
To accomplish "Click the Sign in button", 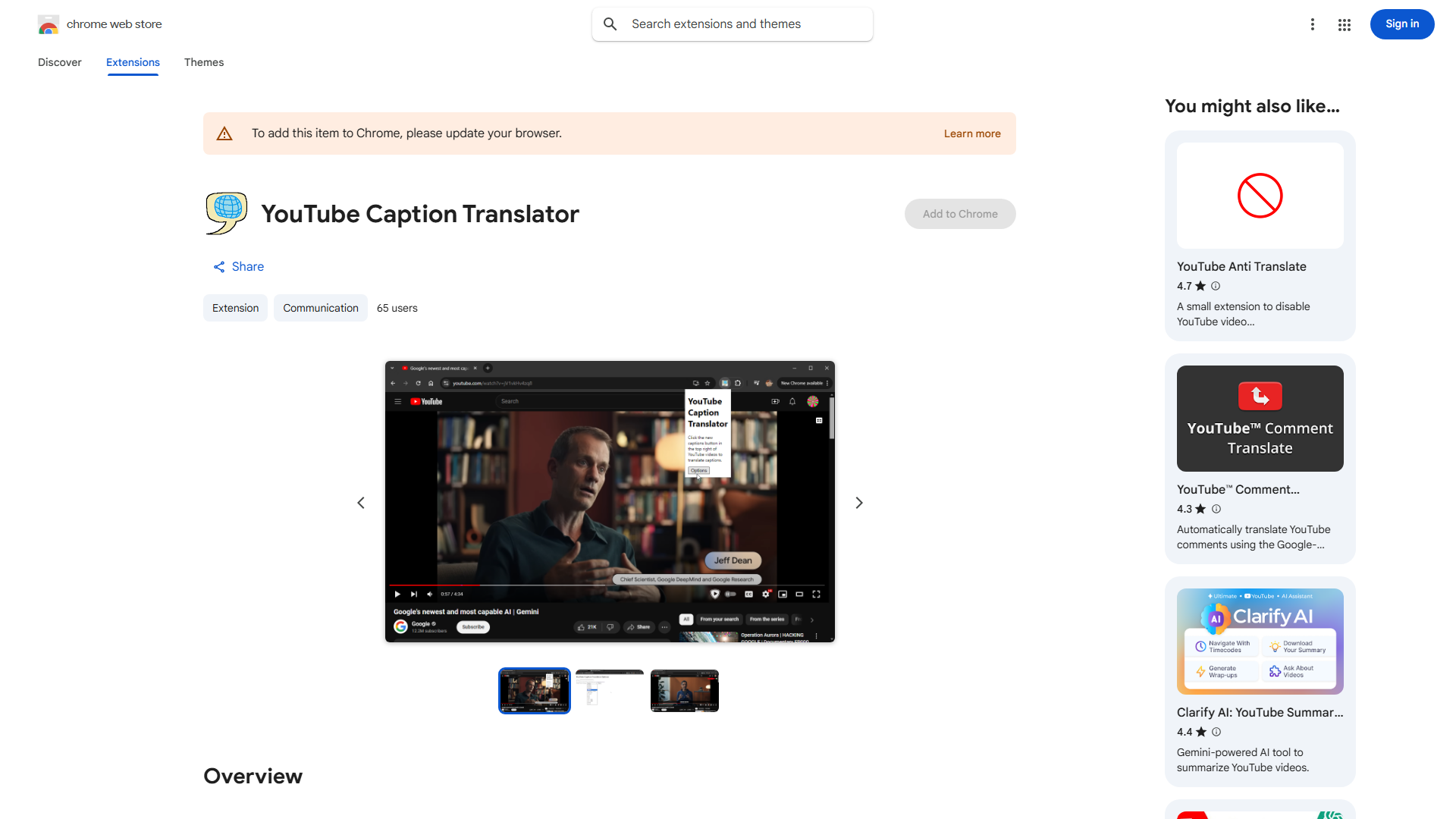I will point(1401,24).
